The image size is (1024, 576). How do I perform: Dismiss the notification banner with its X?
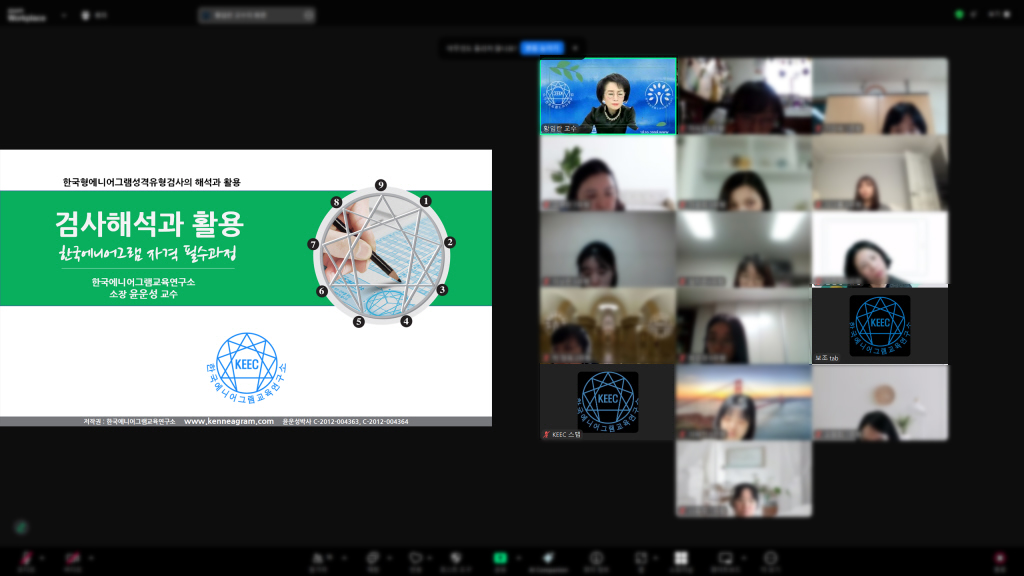pos(575,48)
